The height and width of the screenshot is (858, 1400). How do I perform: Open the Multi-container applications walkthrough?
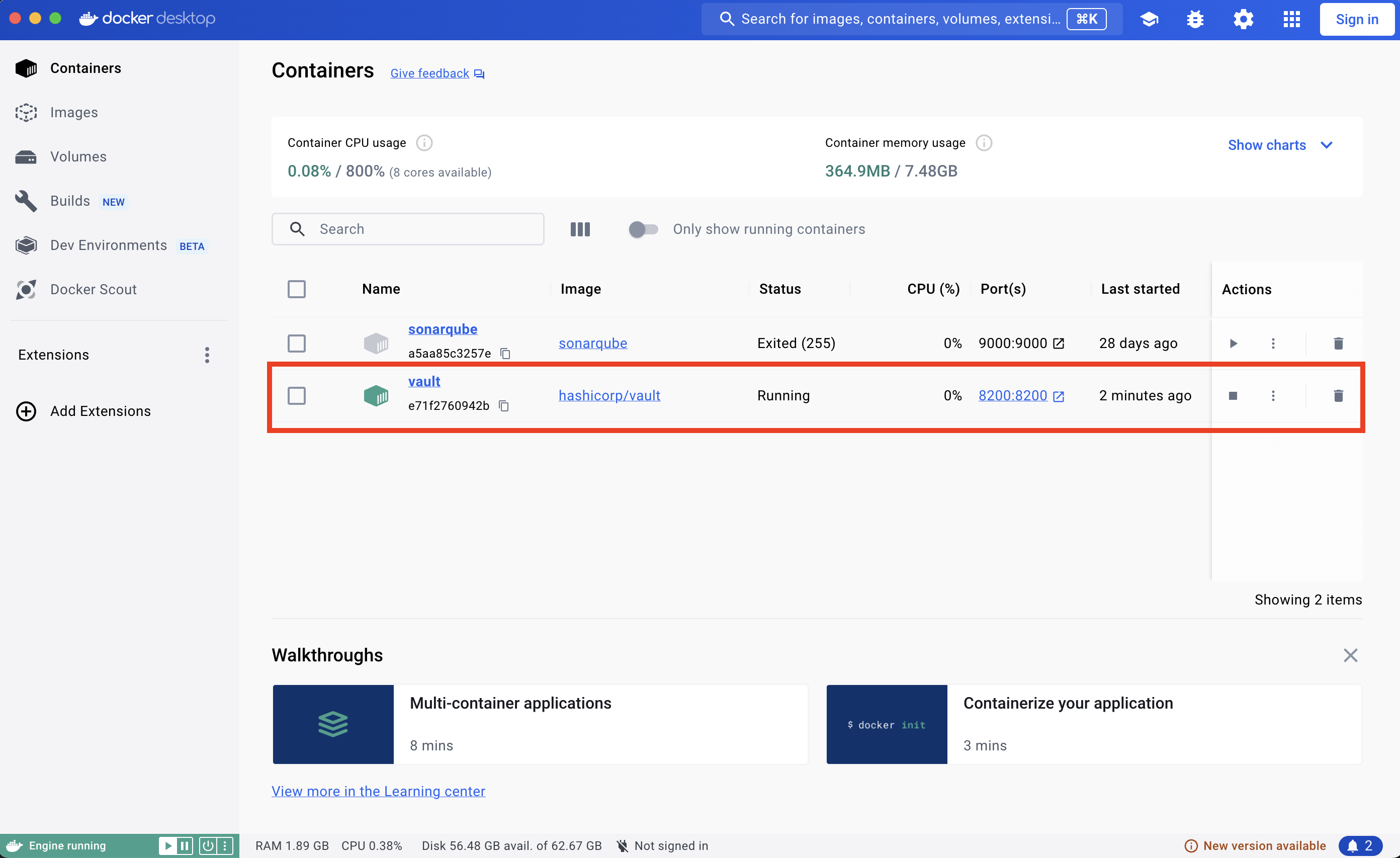[x=540, y=724]
